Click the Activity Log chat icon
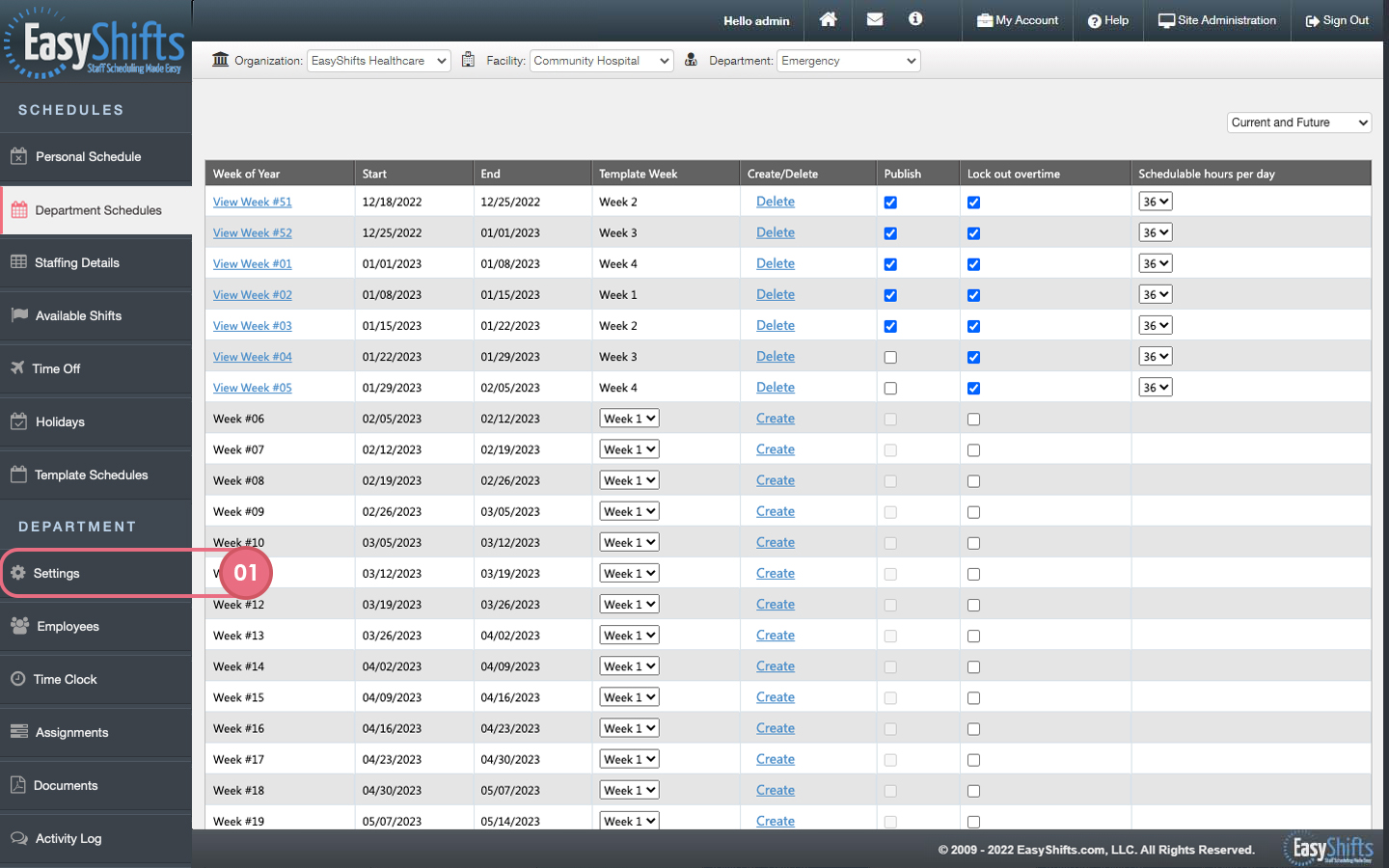 click(x=19, y=838)
